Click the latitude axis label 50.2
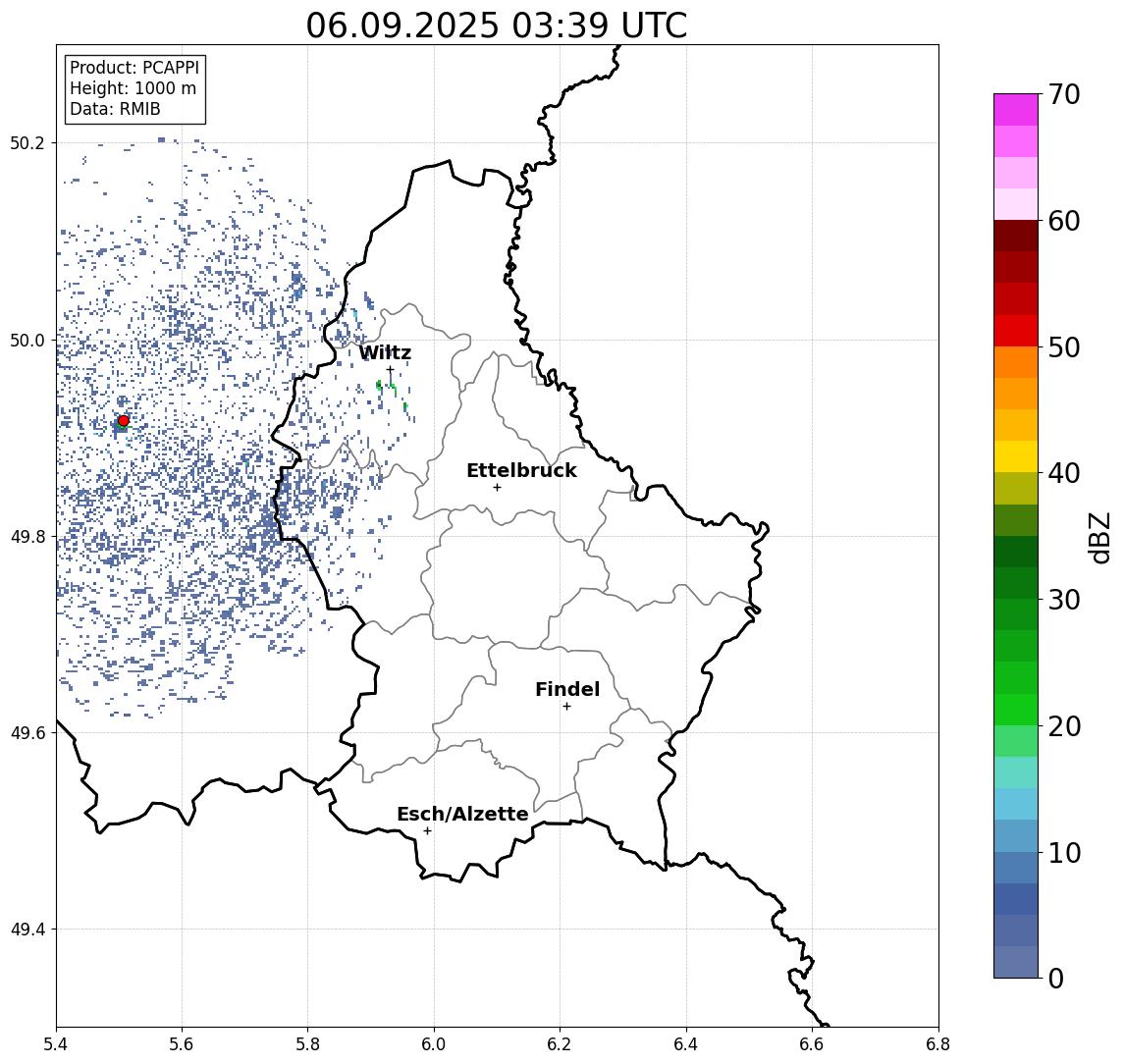Viewport: 1124px width, 1064px height. pos(27,142)
